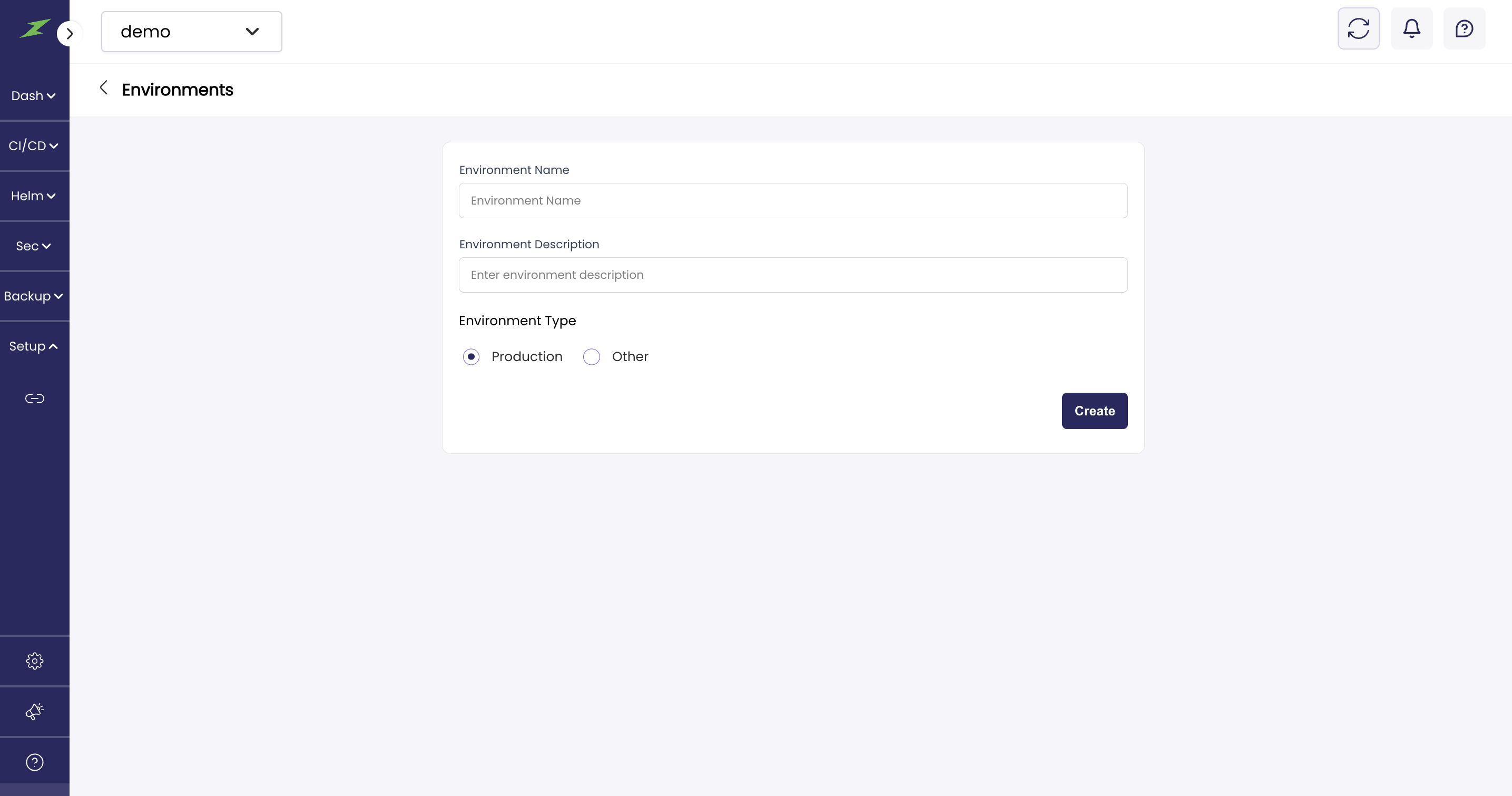The height and width of the screenshot is (796, 1512).
Task: Open the Helm sidebar menu
Action: click(x=34, y=196)
